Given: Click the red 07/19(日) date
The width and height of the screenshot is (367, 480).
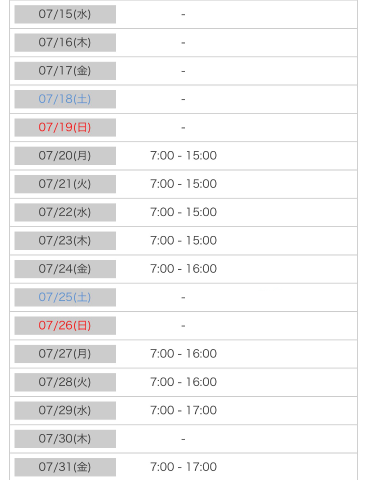Looking at the screenshot, I should [x=65, y=127].
